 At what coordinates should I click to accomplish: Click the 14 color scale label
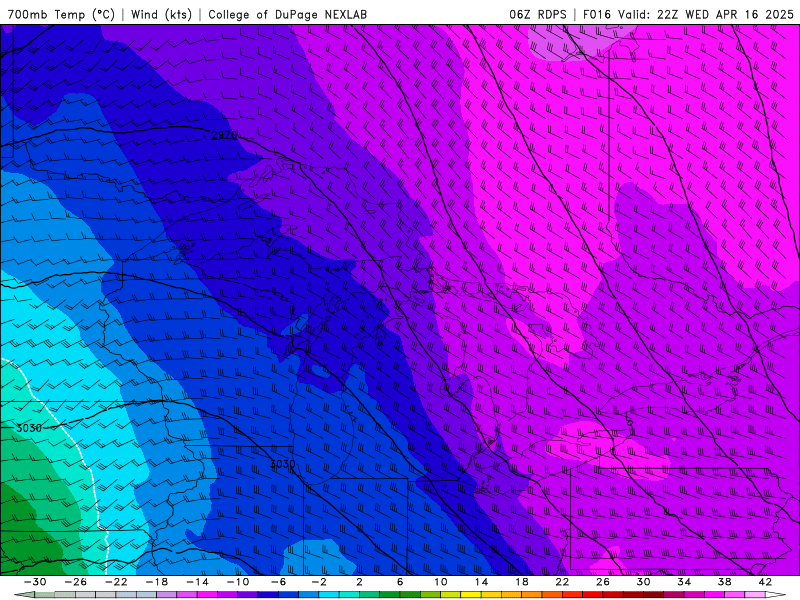tap(481, 582)
